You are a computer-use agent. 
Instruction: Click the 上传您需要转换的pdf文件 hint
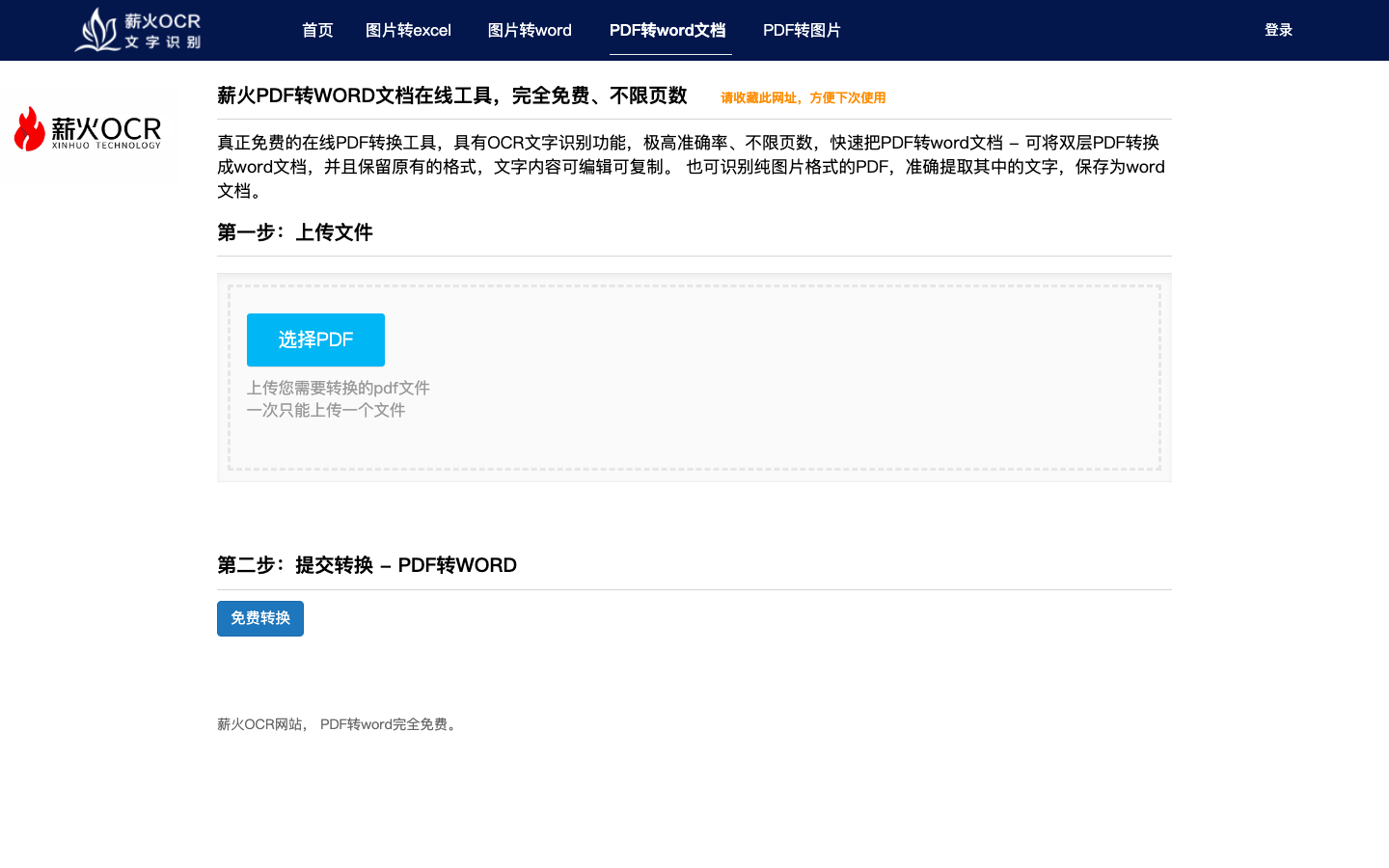[x=339, y=387]
